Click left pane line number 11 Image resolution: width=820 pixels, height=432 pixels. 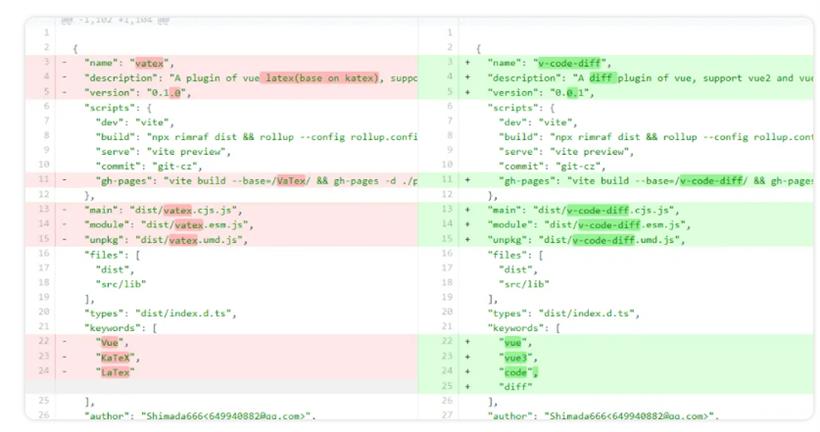tap(44, 179)
